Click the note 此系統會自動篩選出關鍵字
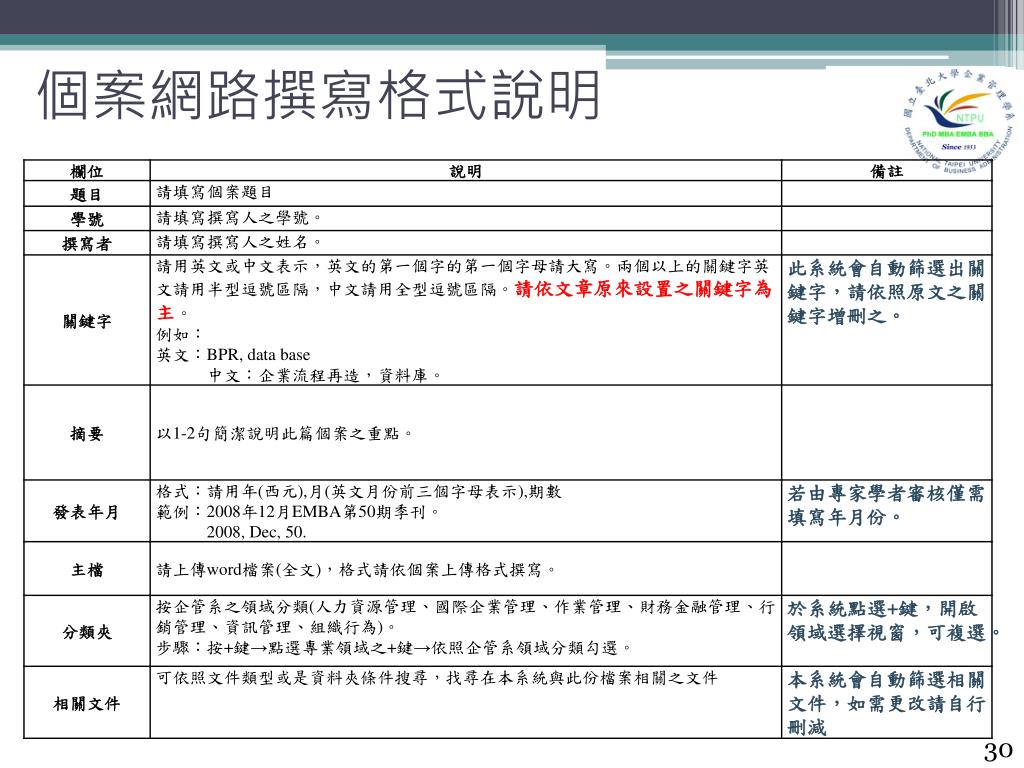The width and height of the screenshot is (1024, 768). [x=886, y=292]
